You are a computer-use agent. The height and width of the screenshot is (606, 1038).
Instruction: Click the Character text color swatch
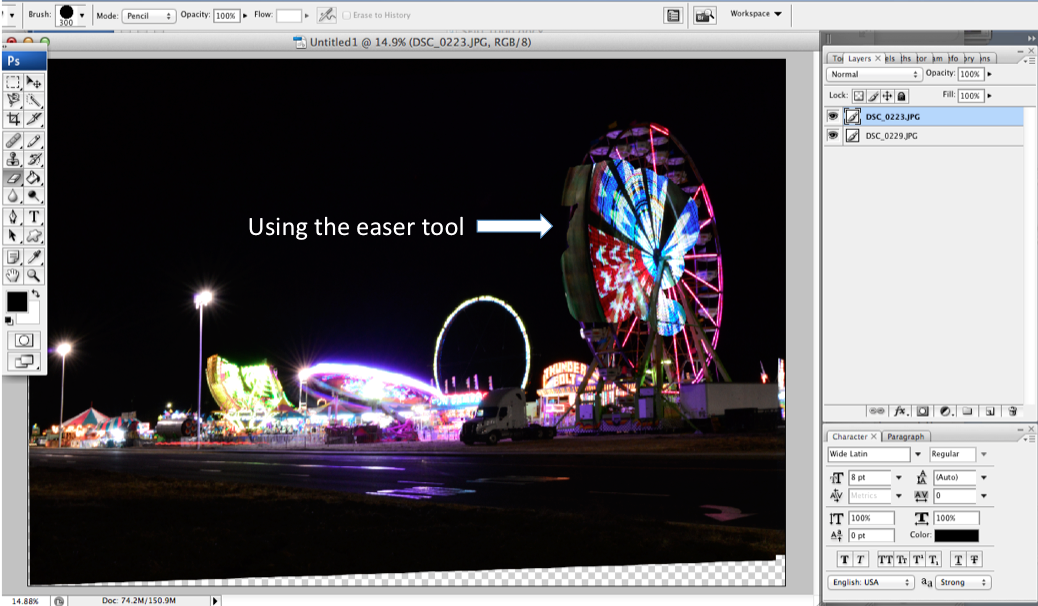pos(956,536)
